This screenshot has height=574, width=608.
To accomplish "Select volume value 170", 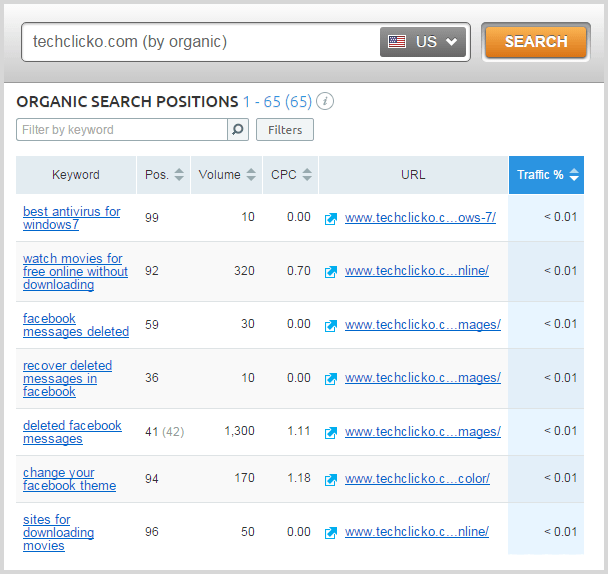I will point(244,478).
